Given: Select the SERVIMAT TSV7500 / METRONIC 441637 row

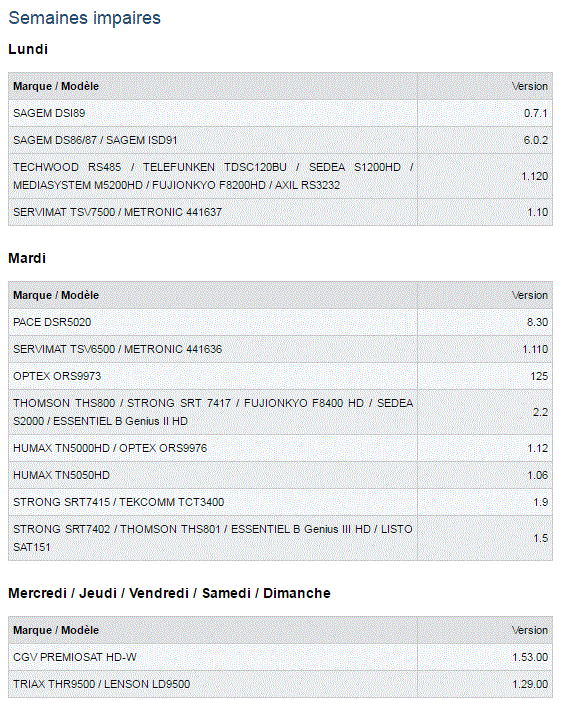Looking at the screenshot, I should pyautogui.click(x=280, y=212).
